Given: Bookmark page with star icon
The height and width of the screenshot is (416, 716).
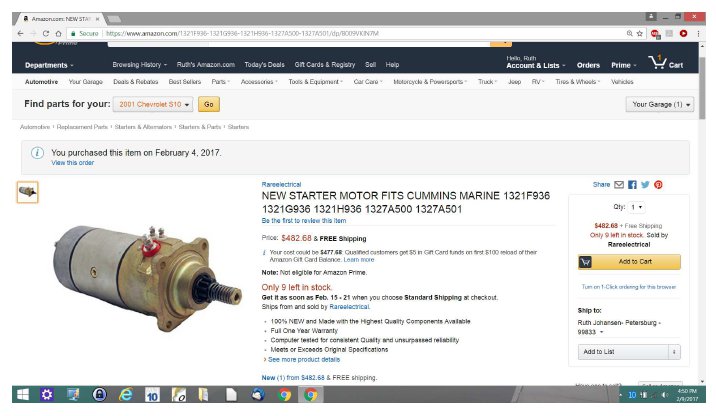Looking at the screenshot, I should (x=639, y=33).
